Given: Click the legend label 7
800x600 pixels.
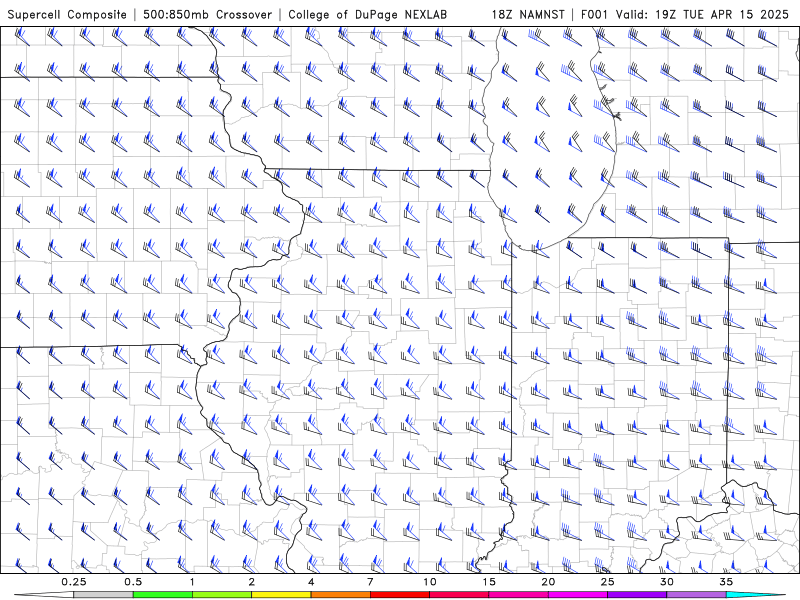Looking at the screenshot, I should (370, 582).
